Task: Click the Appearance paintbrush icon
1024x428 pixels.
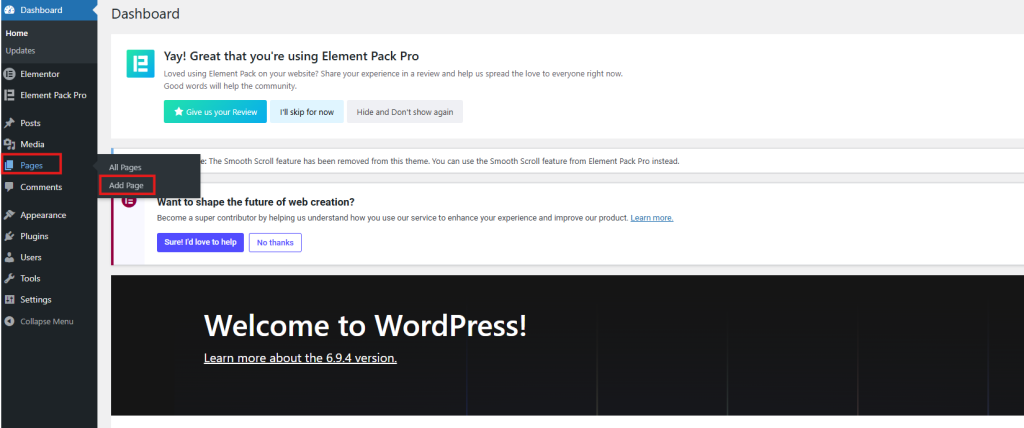Action: tap(9, 215)
